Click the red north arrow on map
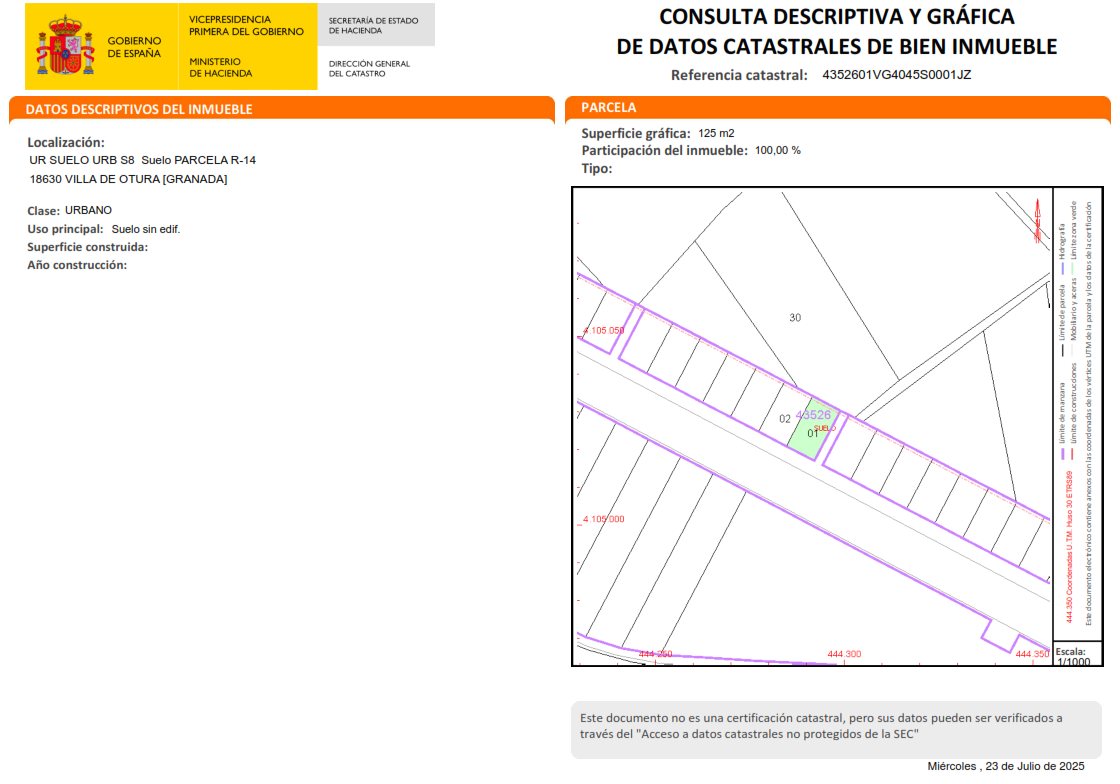Image resolution: width=1120 pixels, height=784 pixels. pos(1037,221)
